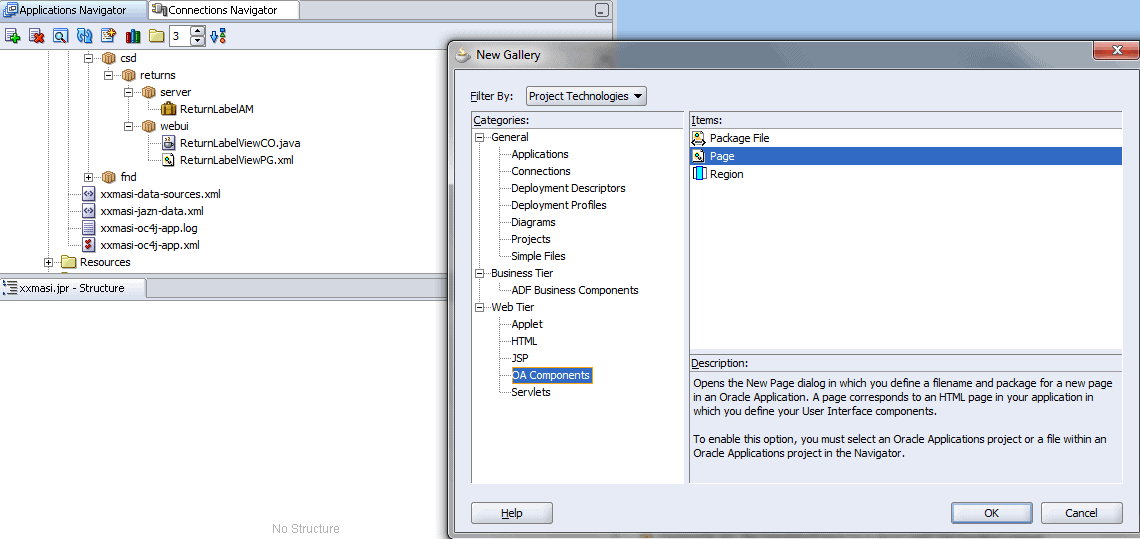Image resolution: width=1140 pixels, height=539 pixels.
Task: Click the folder level number field
Action: tap(180, 36)
